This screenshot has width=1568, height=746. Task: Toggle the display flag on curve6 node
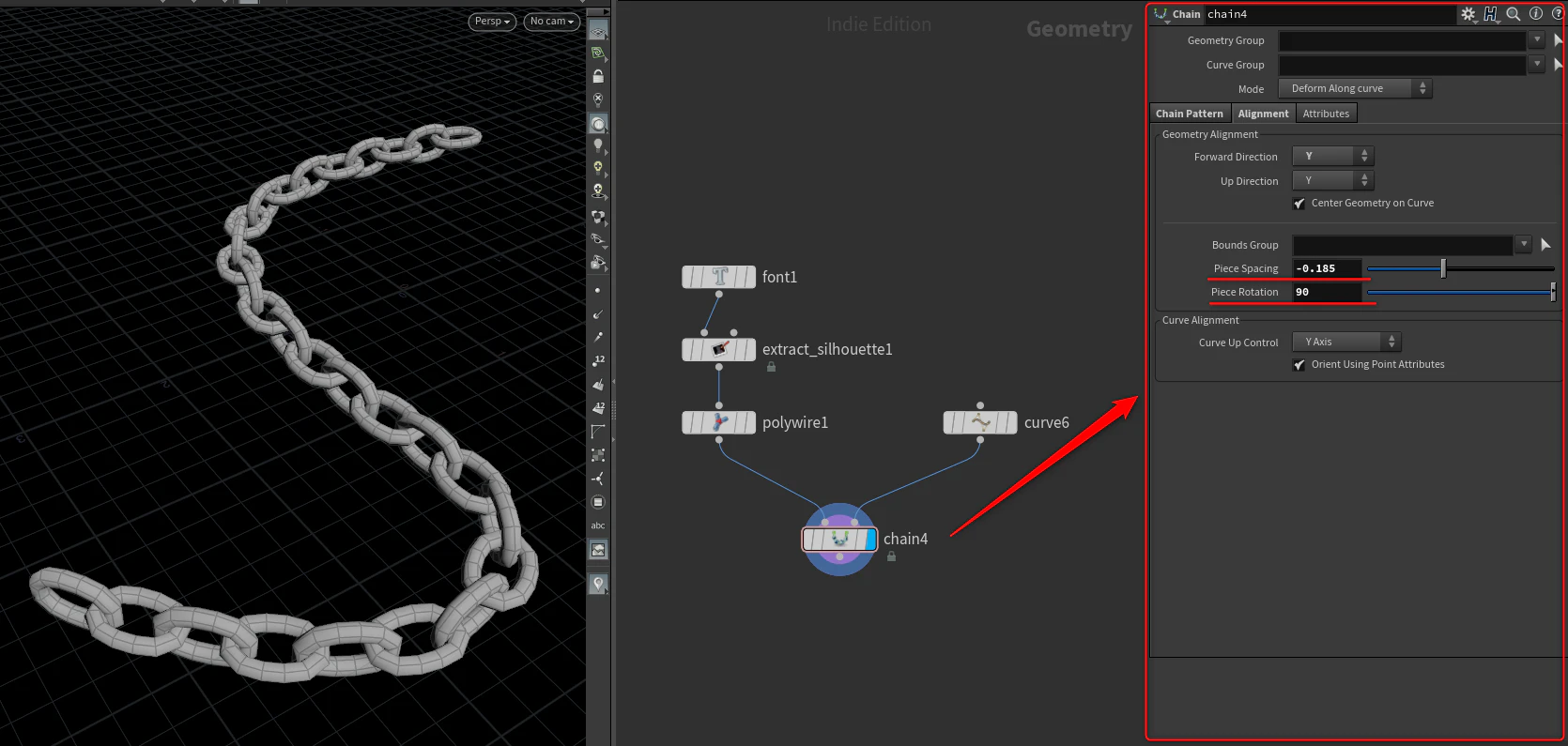click(1010, 422)
